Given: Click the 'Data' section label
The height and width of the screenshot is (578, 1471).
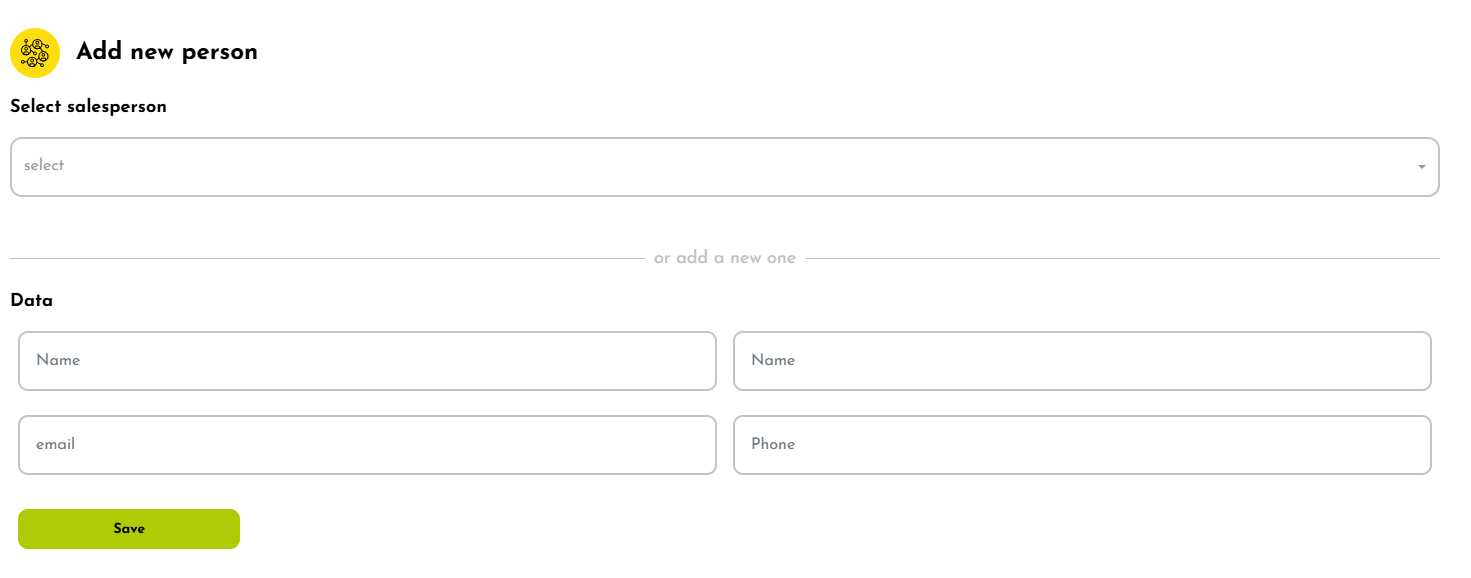Looking at the screenshot, I should 31,300.
